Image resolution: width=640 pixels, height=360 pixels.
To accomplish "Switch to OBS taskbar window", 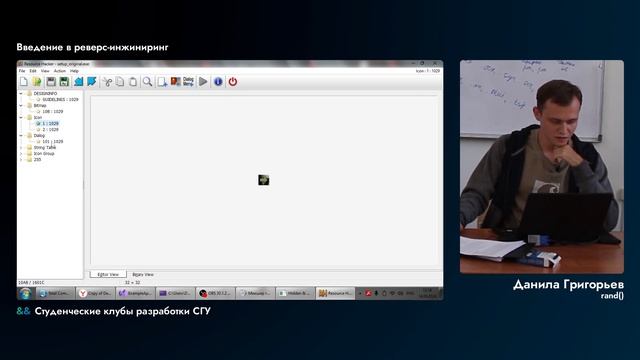I will coord(215,293).
